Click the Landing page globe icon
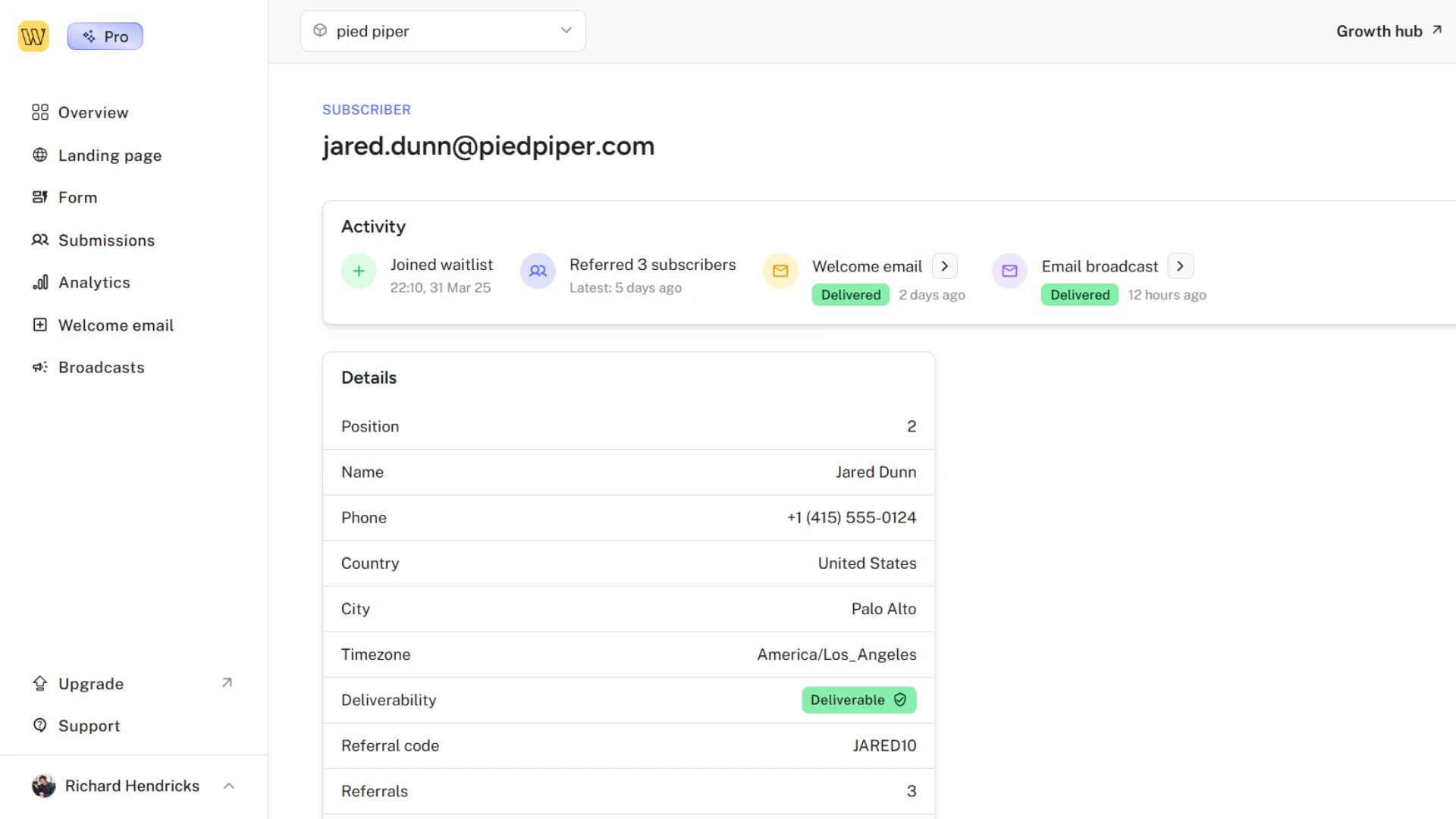 click(40, 155)
